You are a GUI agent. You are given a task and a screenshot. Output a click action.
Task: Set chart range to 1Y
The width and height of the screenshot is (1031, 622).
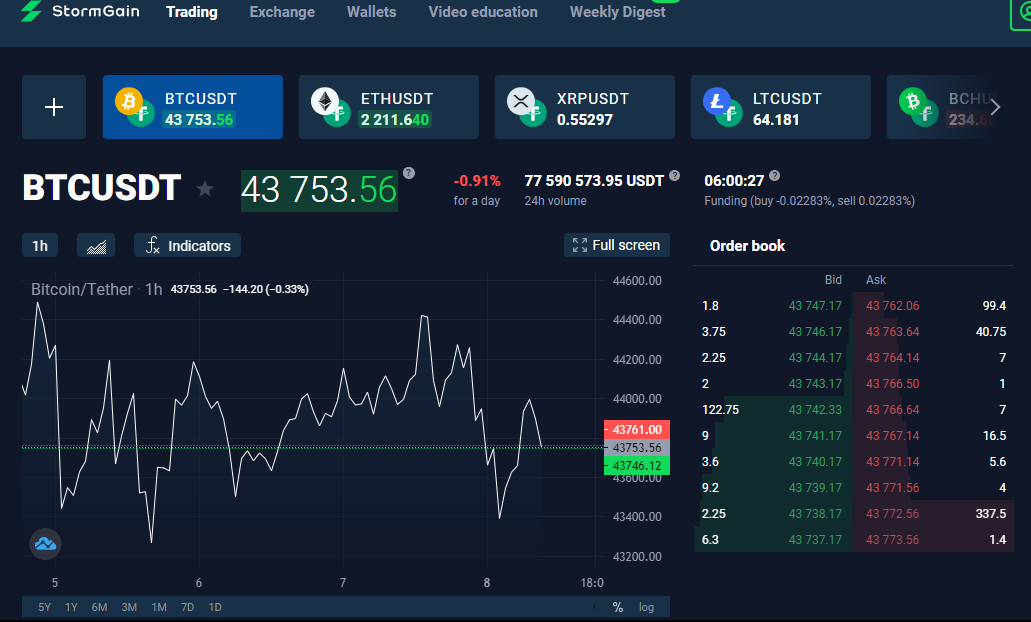[71, 607]
